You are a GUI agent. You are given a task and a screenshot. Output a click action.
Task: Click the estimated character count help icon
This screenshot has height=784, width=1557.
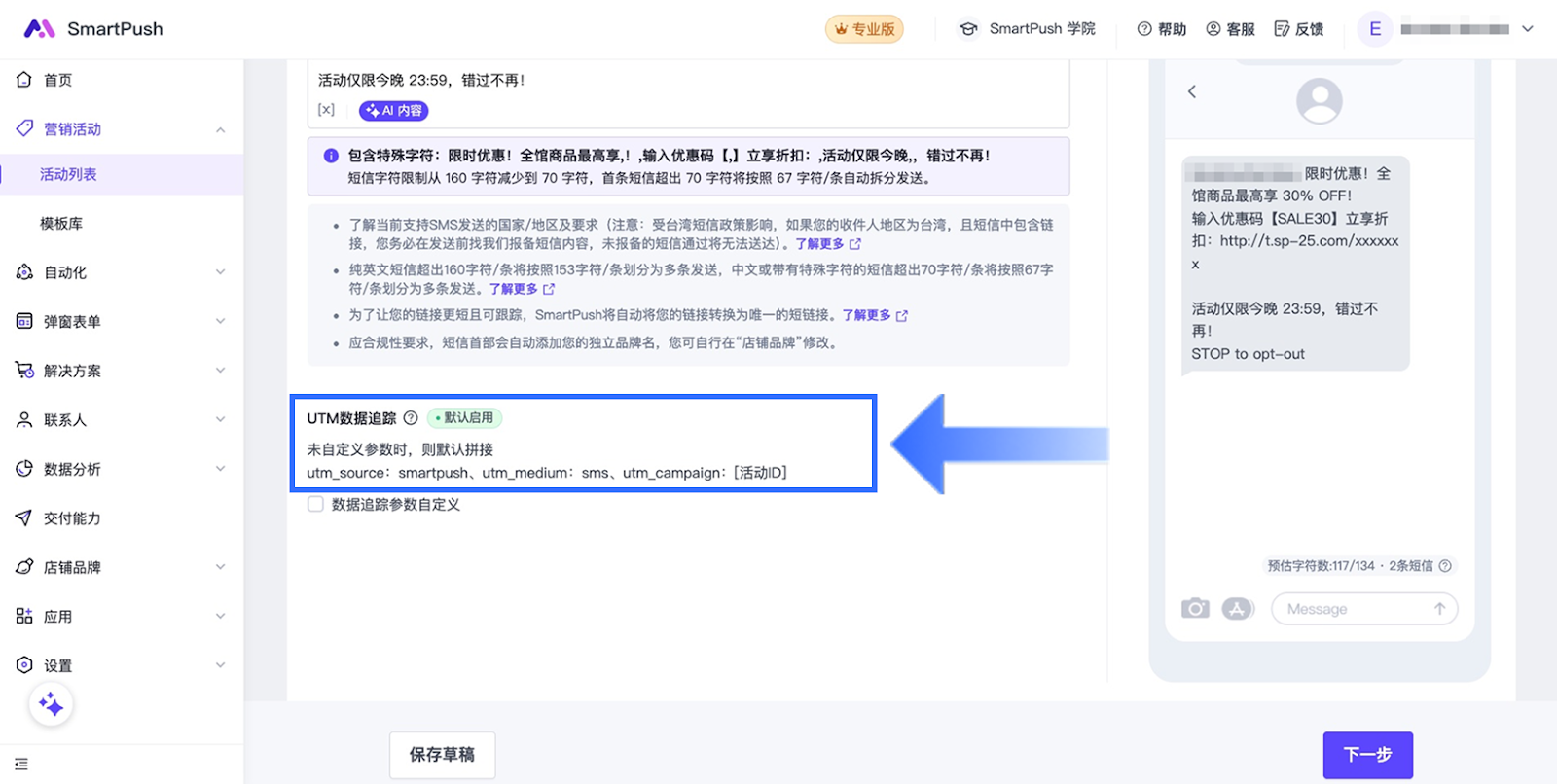(x=1445, y=566)
